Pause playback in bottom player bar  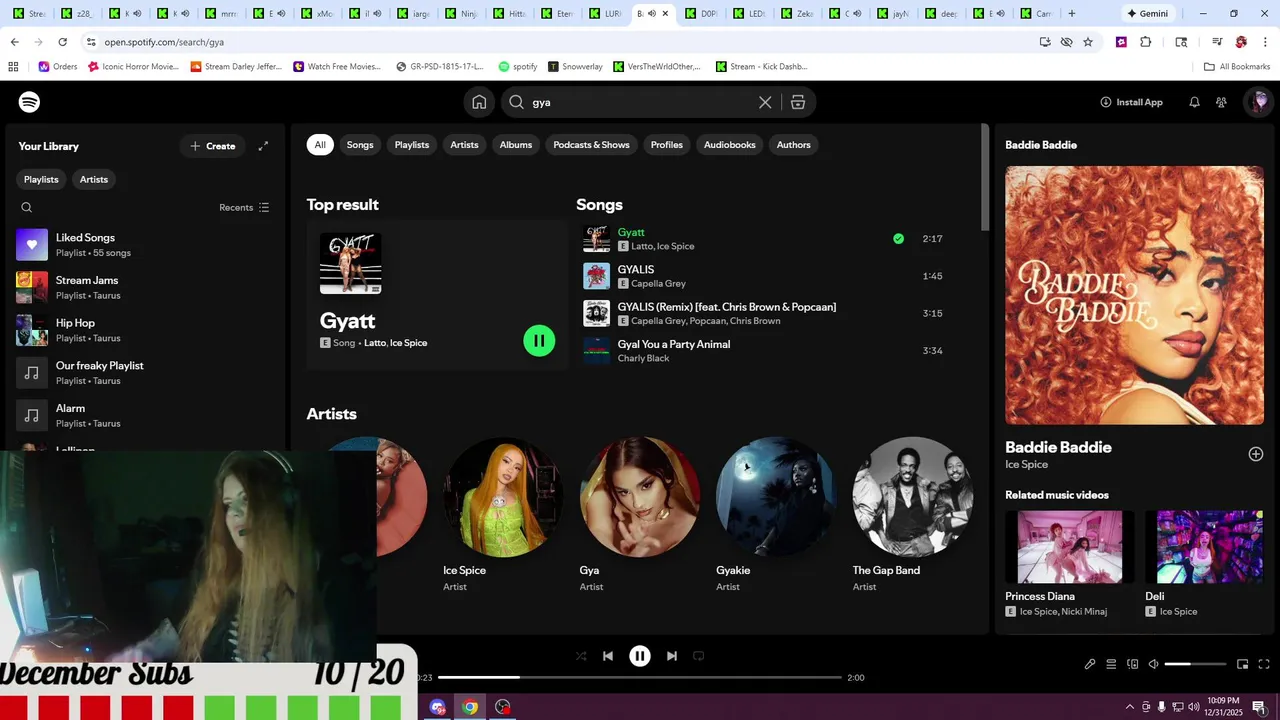click(x=640, y=656)
